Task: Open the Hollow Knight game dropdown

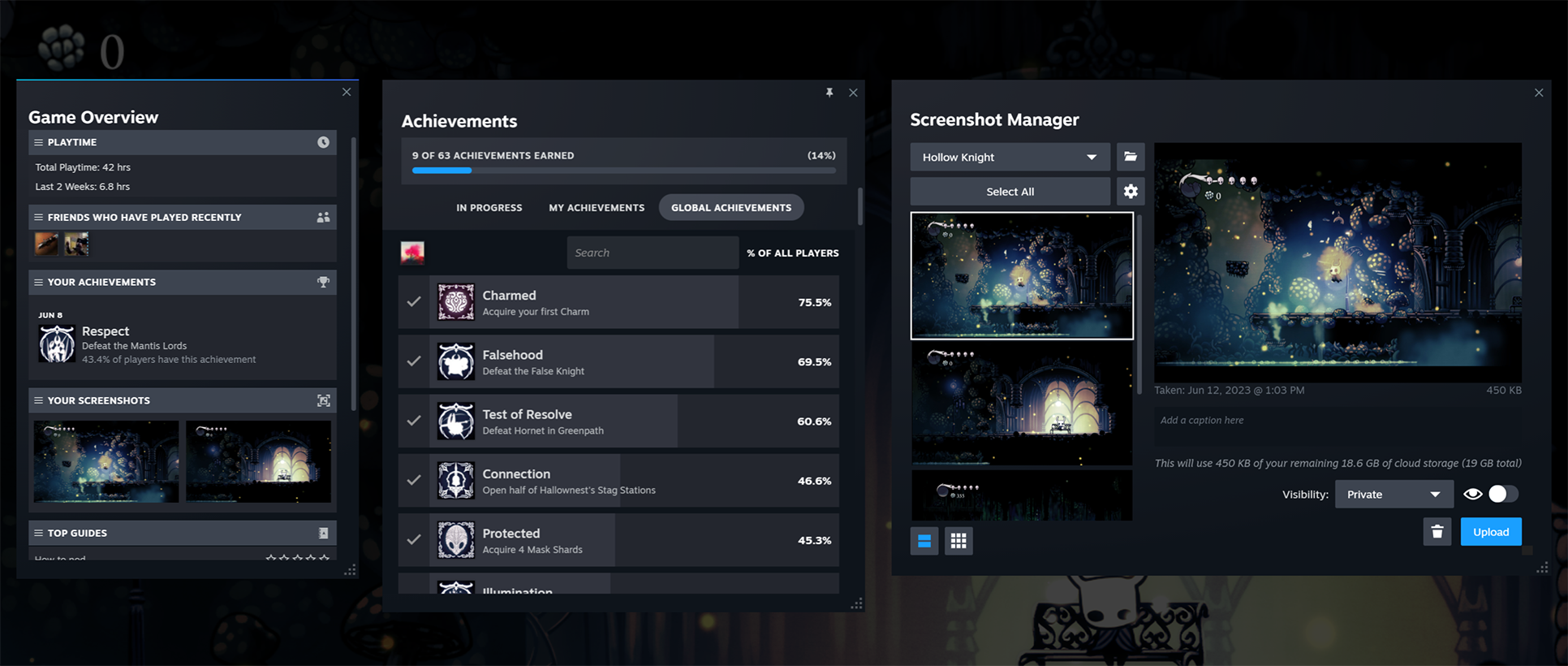Action: click(x=1010, y=157)
